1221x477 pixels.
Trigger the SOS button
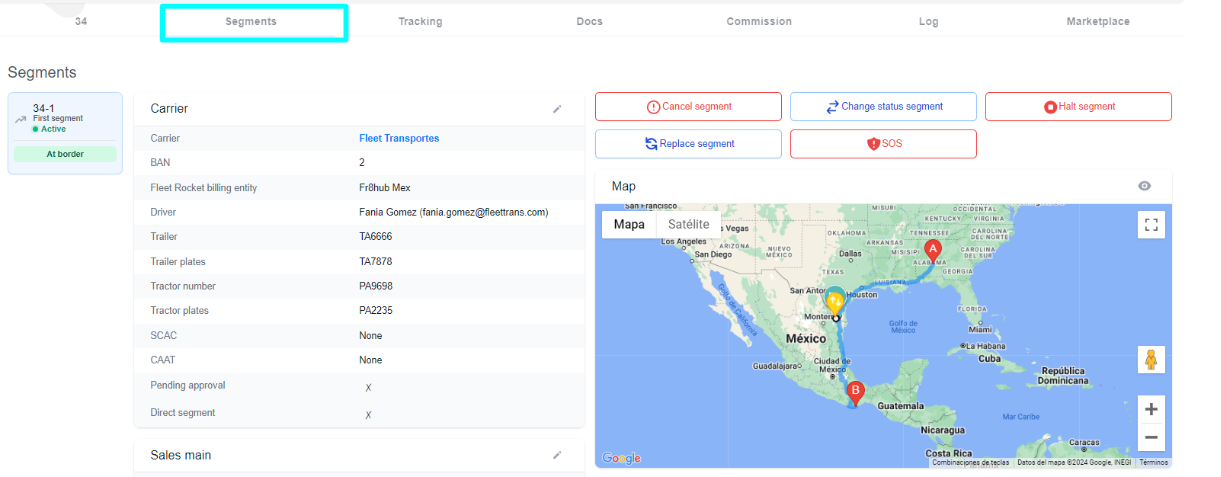coord(883,144)
